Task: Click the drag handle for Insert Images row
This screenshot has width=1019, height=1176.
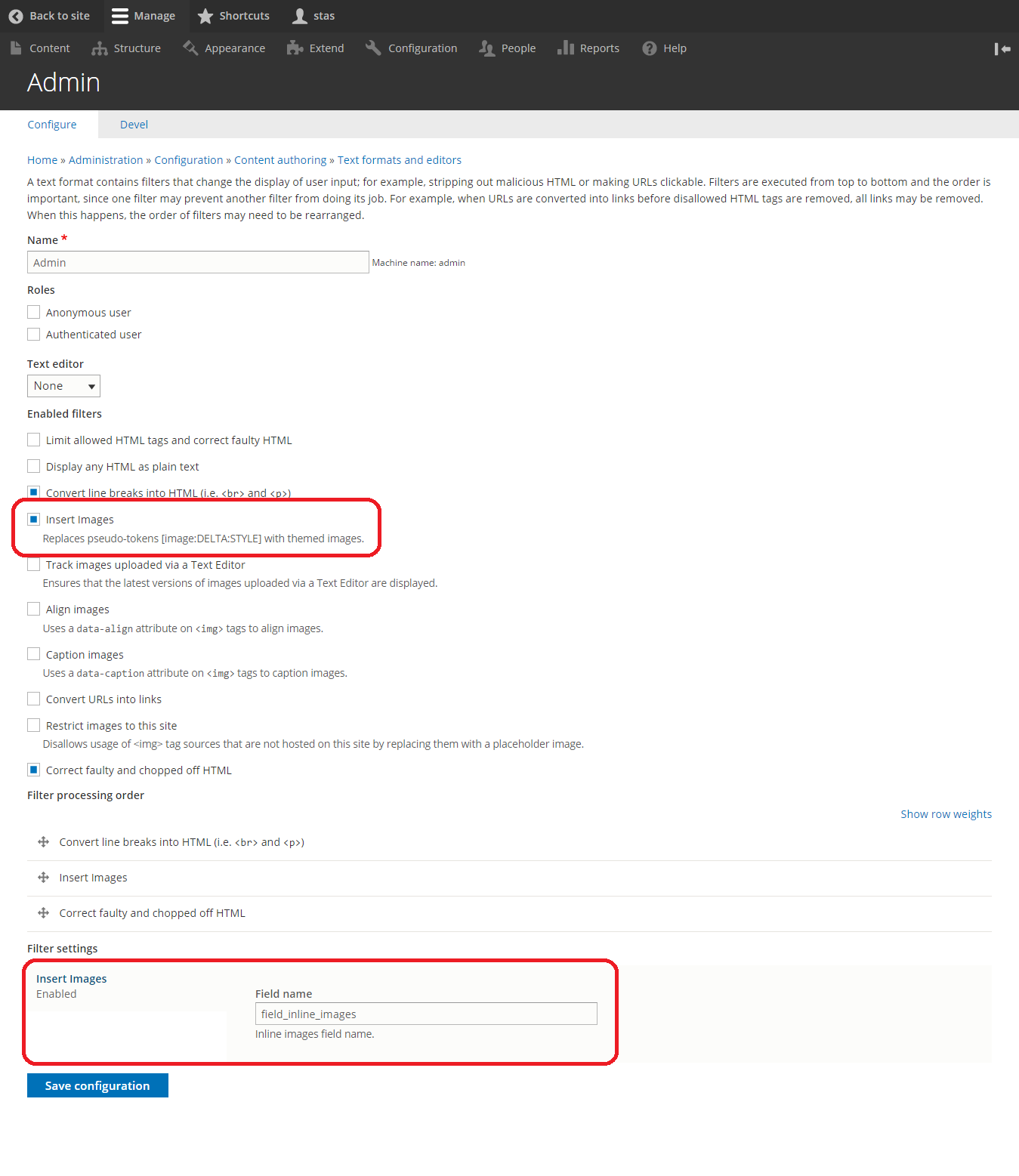Action: [x=44, y=878]
